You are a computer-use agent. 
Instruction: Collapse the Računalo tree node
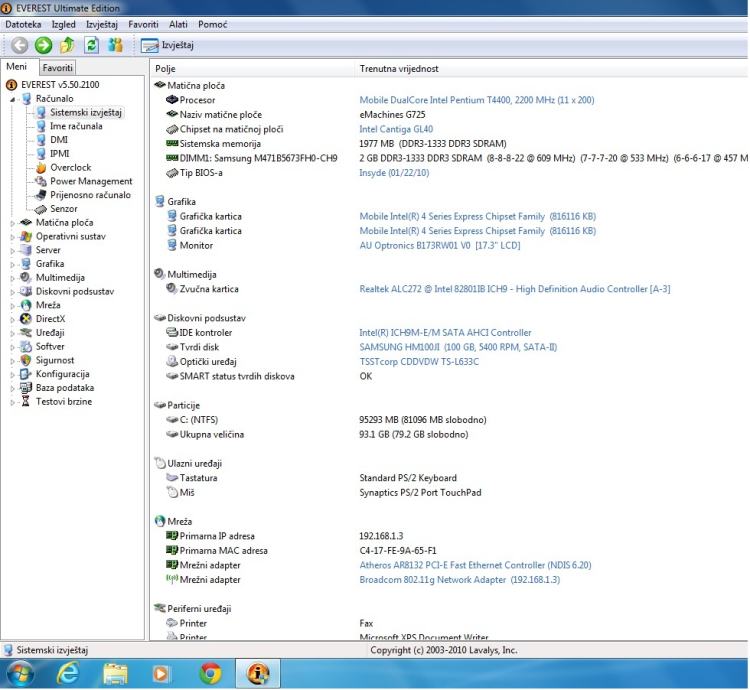(13, 99)
